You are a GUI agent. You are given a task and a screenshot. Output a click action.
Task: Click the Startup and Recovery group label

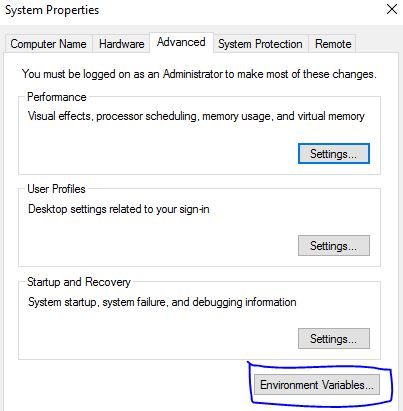click(79, 282)
